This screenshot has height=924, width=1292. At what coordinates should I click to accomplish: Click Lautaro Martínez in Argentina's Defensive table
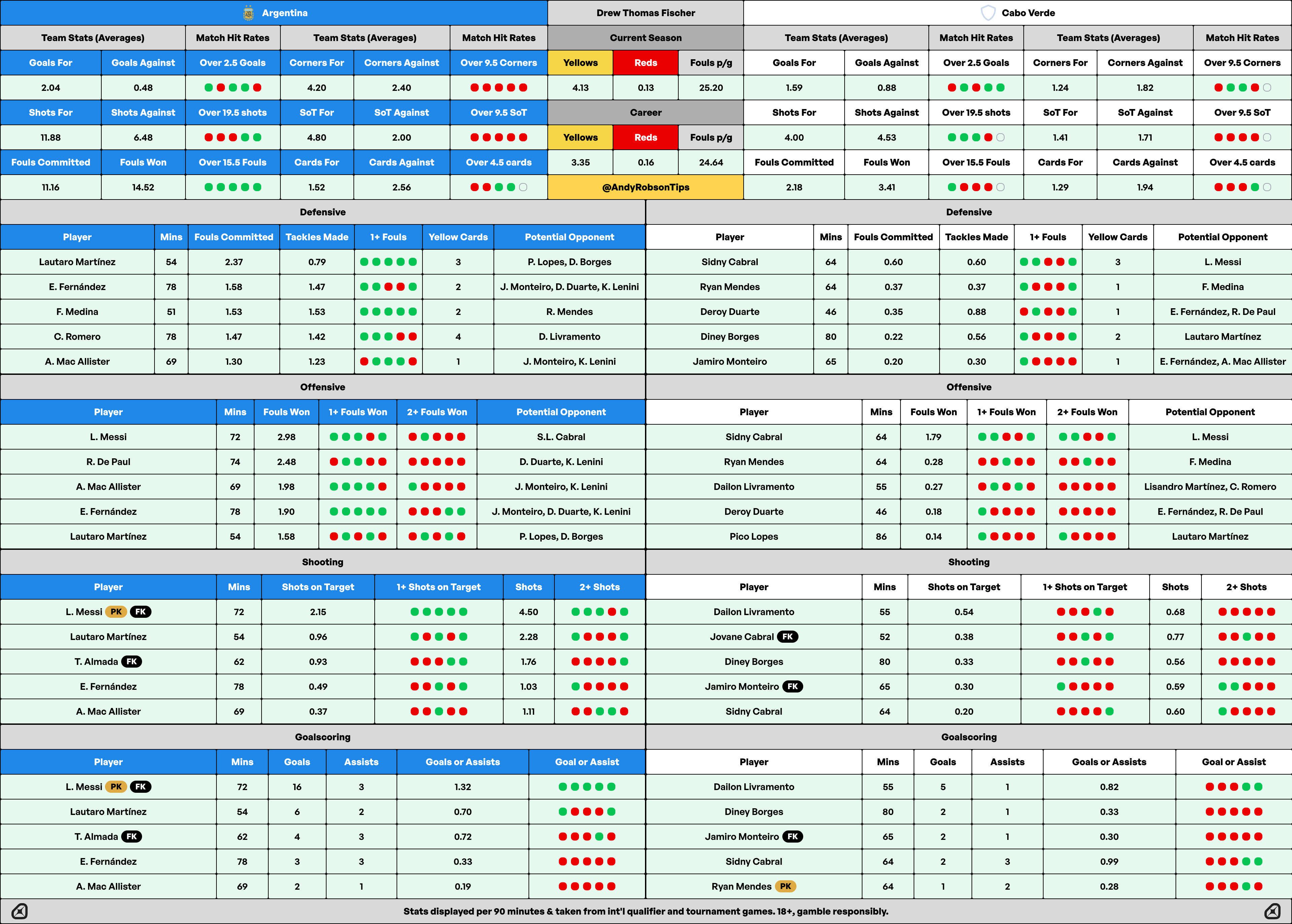point(77,262)
